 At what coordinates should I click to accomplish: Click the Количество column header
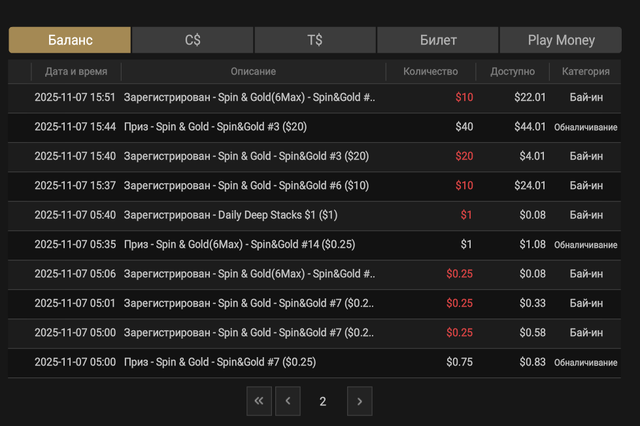[431, 71]
